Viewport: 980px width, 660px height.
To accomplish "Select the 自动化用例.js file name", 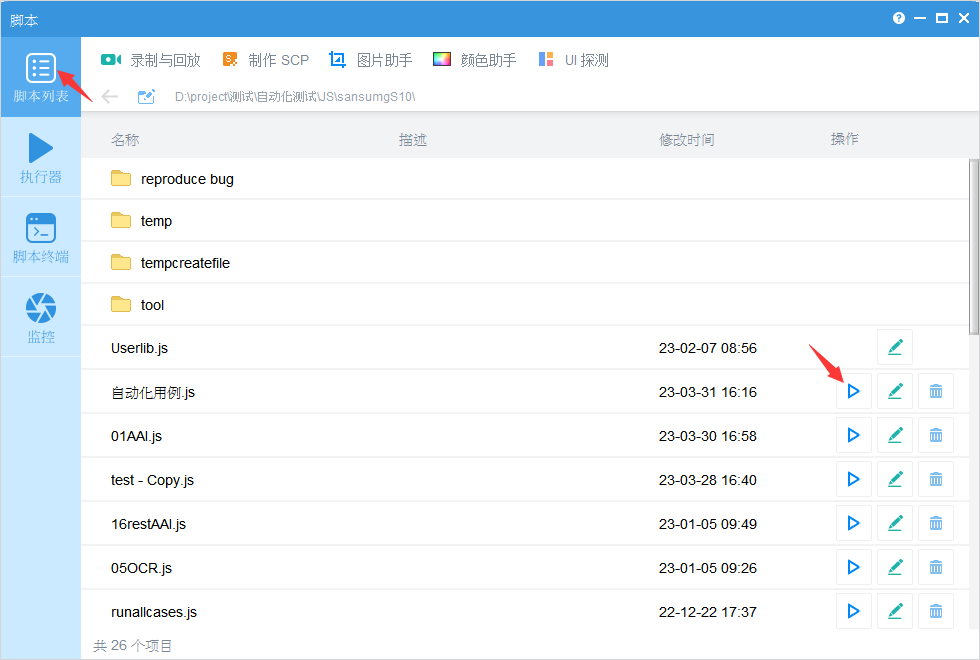I will click(x=153, y=392).
